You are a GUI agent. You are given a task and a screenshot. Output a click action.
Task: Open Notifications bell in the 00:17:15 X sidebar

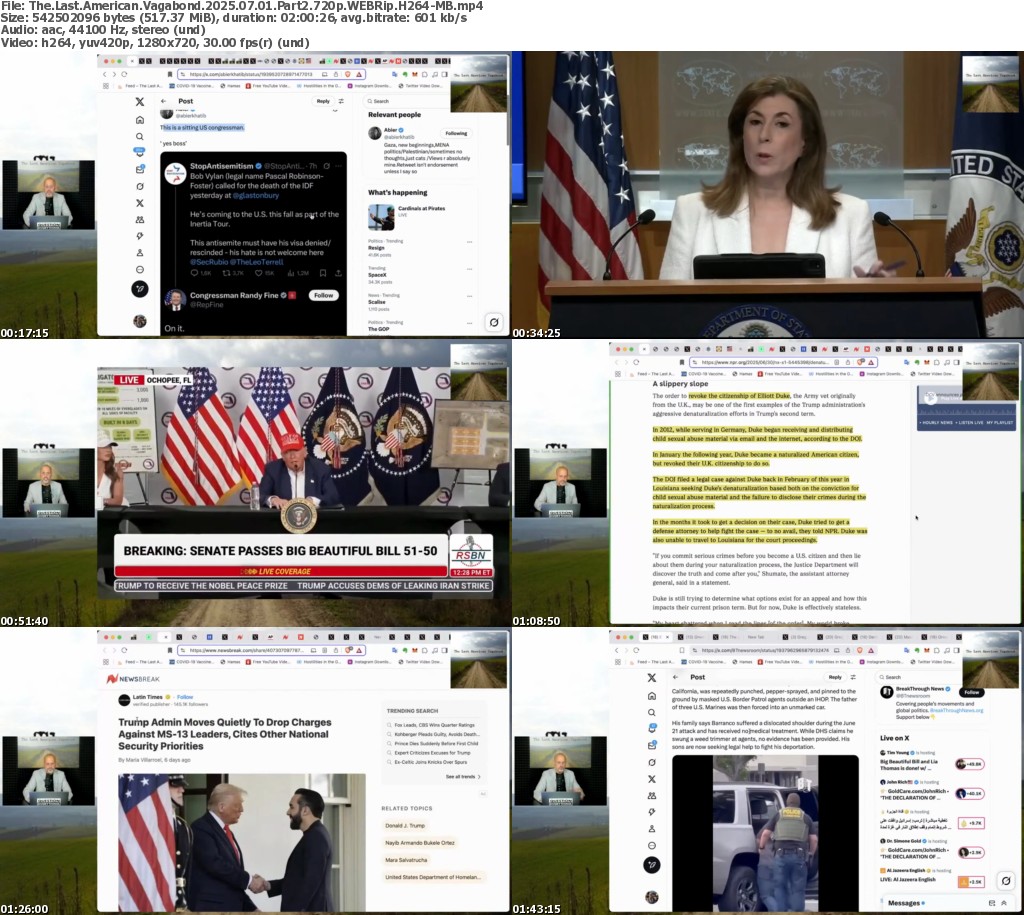click(140, 153)
